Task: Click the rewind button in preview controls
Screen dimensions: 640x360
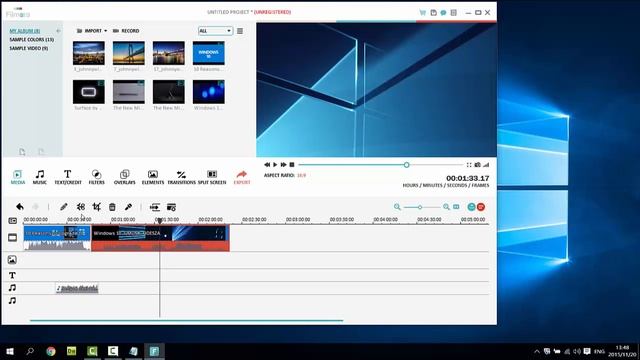Action: tap(267, 164)
